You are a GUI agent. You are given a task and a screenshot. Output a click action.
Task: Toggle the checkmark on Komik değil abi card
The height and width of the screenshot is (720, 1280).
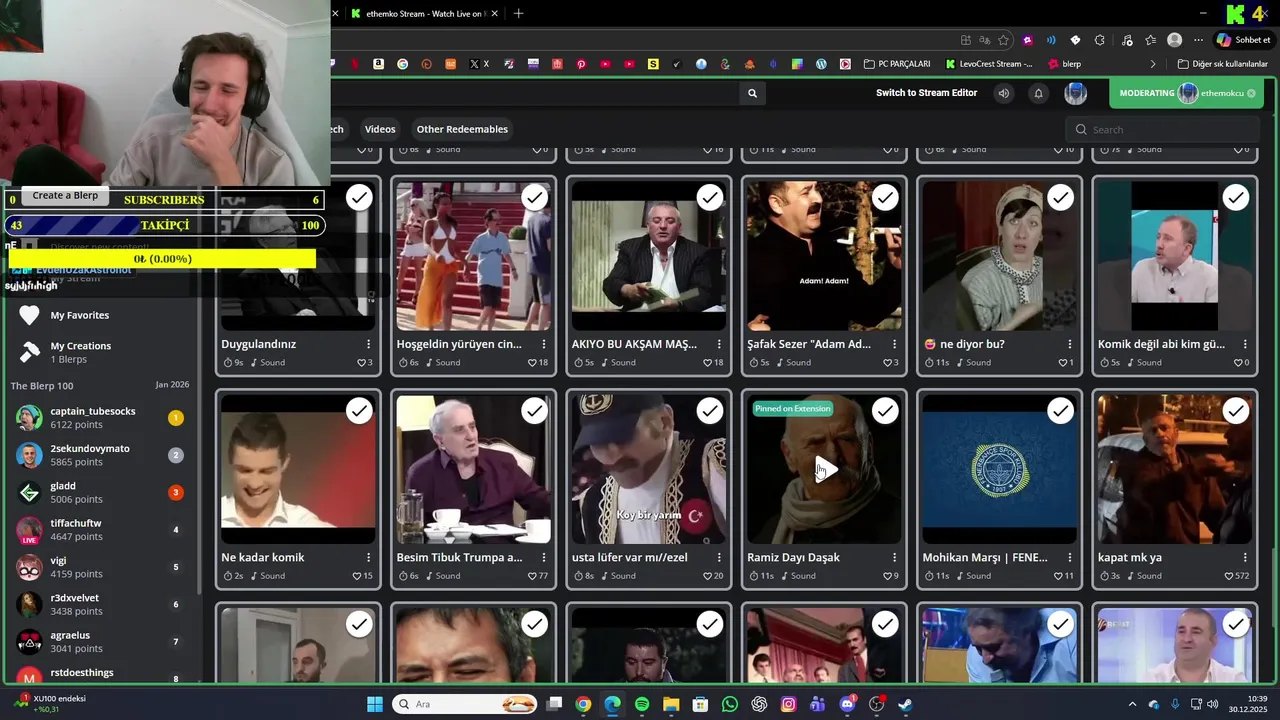(x=1236, y=198)
